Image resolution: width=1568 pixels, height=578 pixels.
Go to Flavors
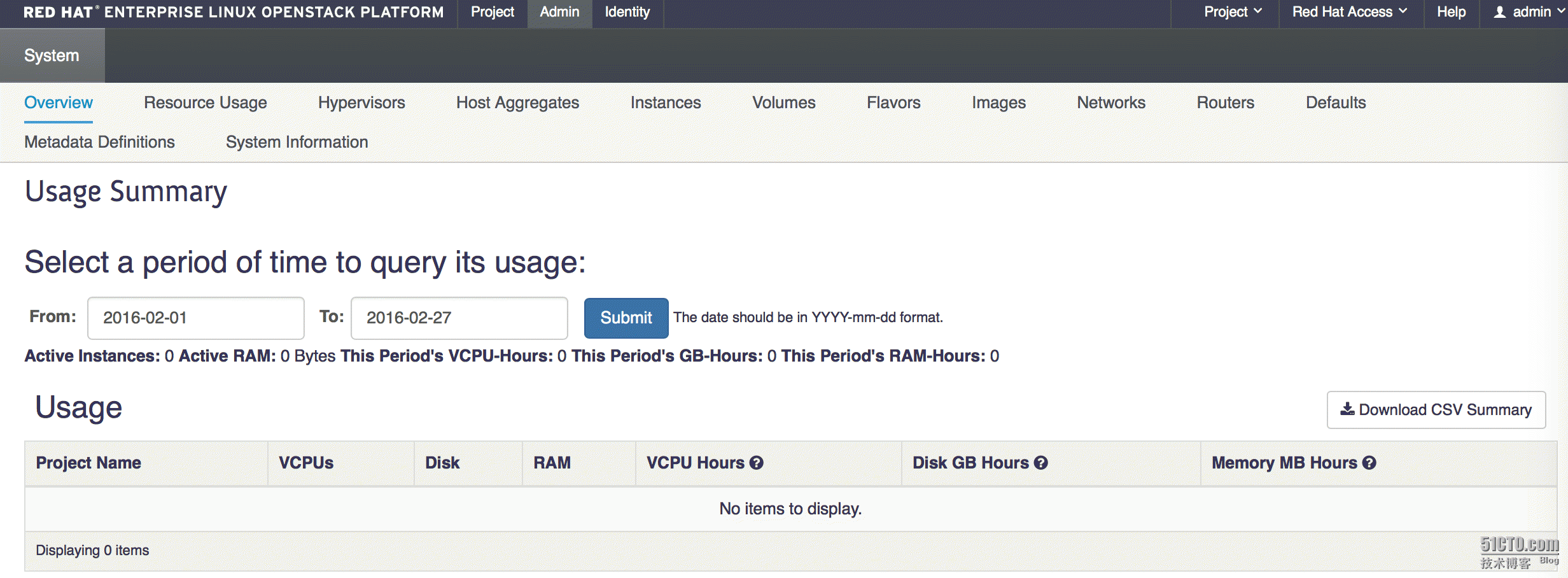(893, 102)
